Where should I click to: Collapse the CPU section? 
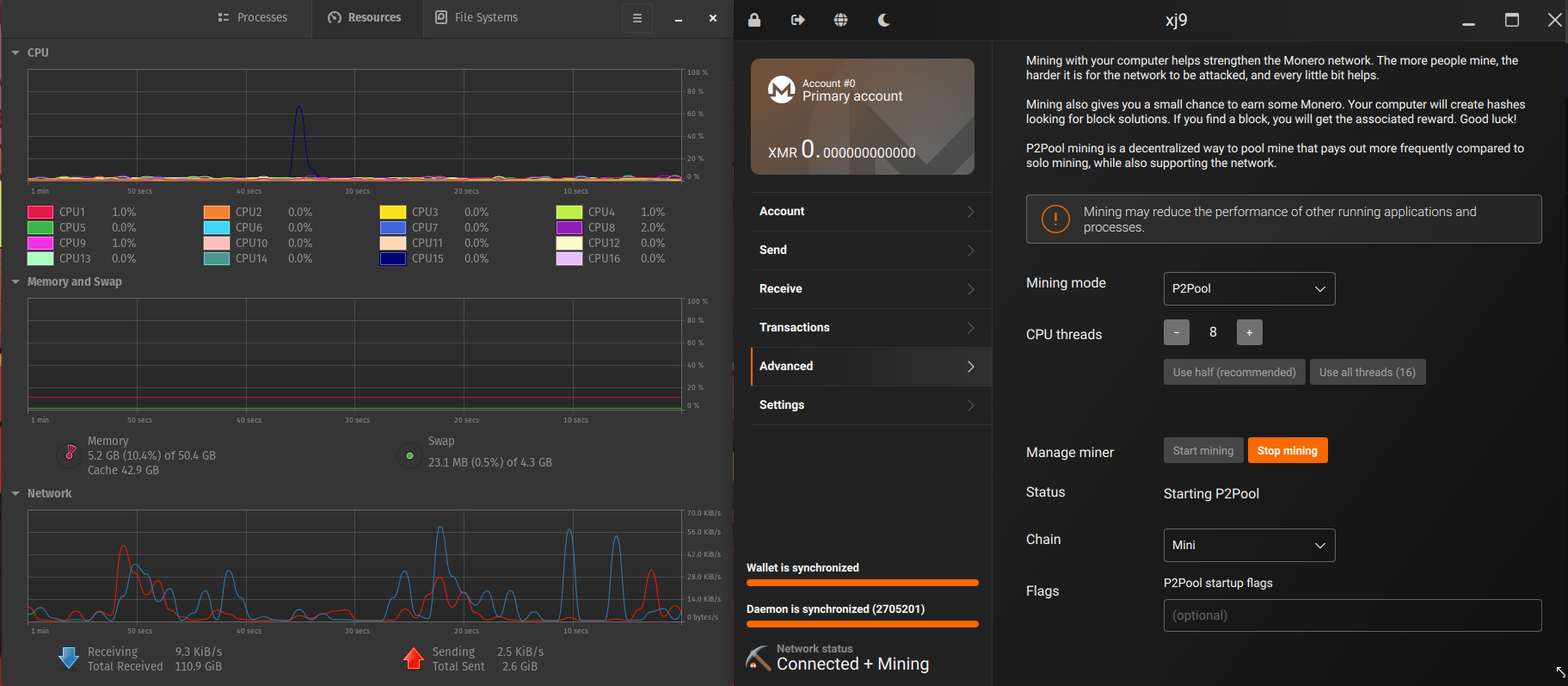pyautogui.click(x=15, y=53)
